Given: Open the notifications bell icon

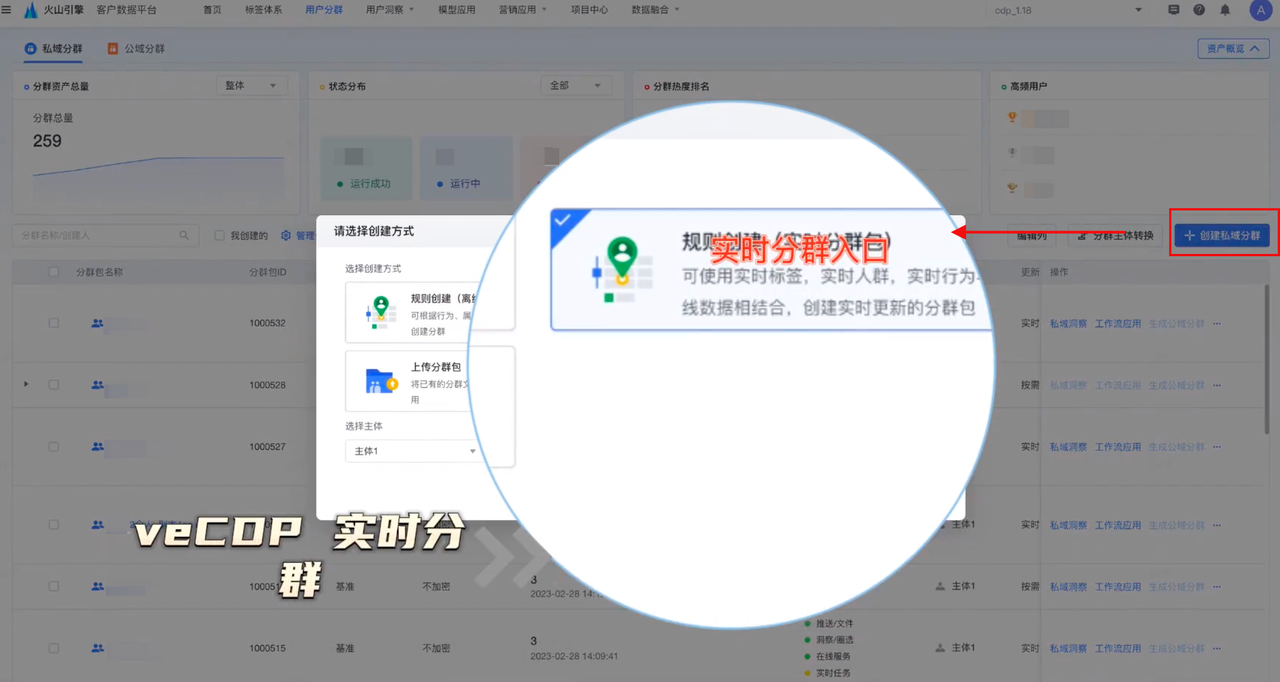Looking at the screenshot, I should coord(1224,10).
